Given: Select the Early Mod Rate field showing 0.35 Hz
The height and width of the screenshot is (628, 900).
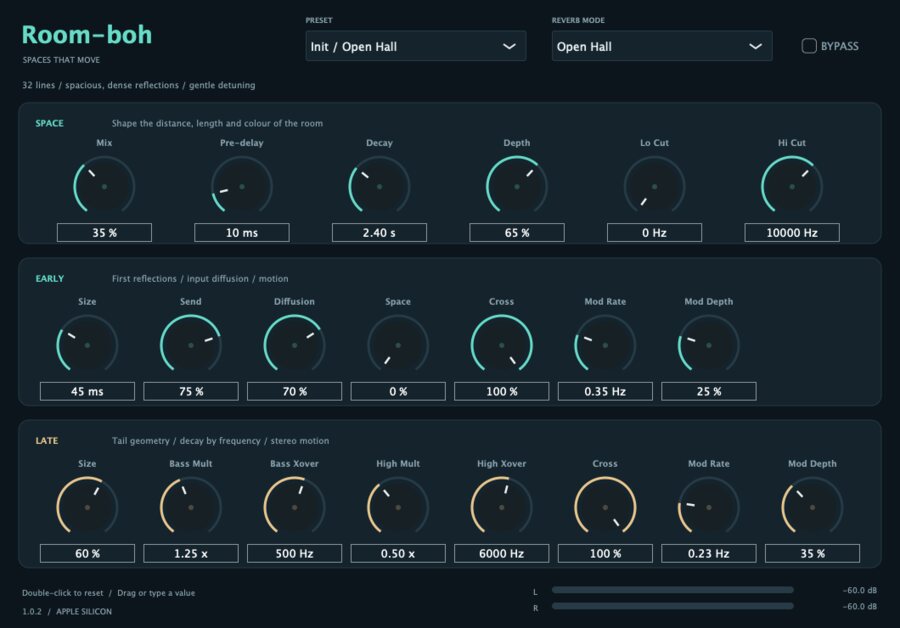Looking at the screenshot, I should click(x=605, y=391).
